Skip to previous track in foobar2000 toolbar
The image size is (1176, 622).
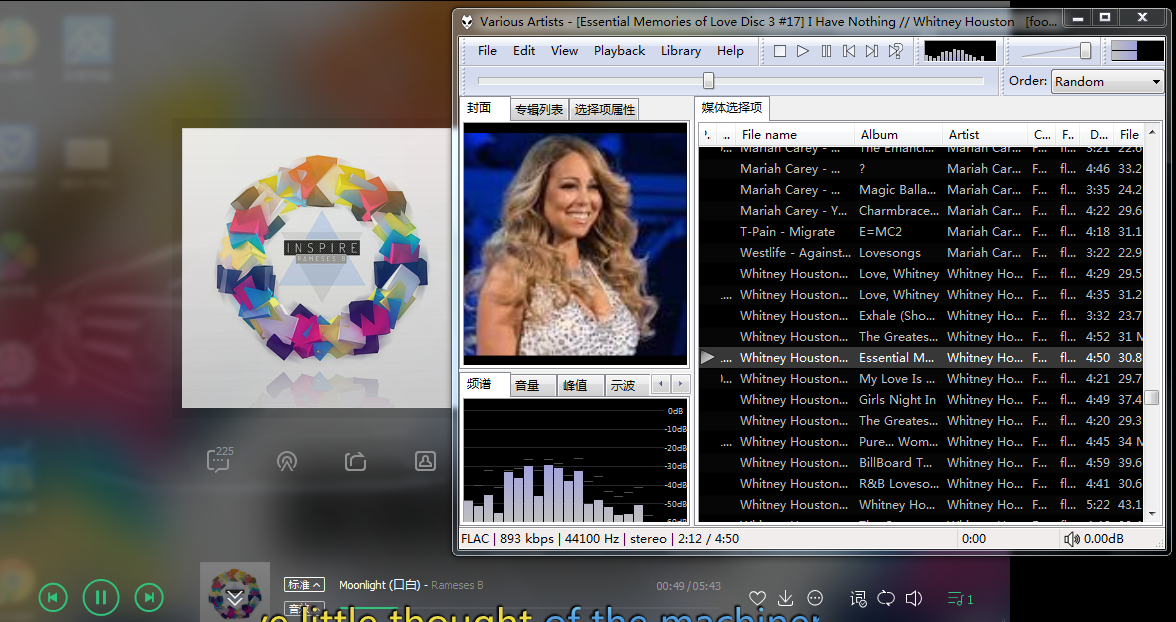point(849,51)
